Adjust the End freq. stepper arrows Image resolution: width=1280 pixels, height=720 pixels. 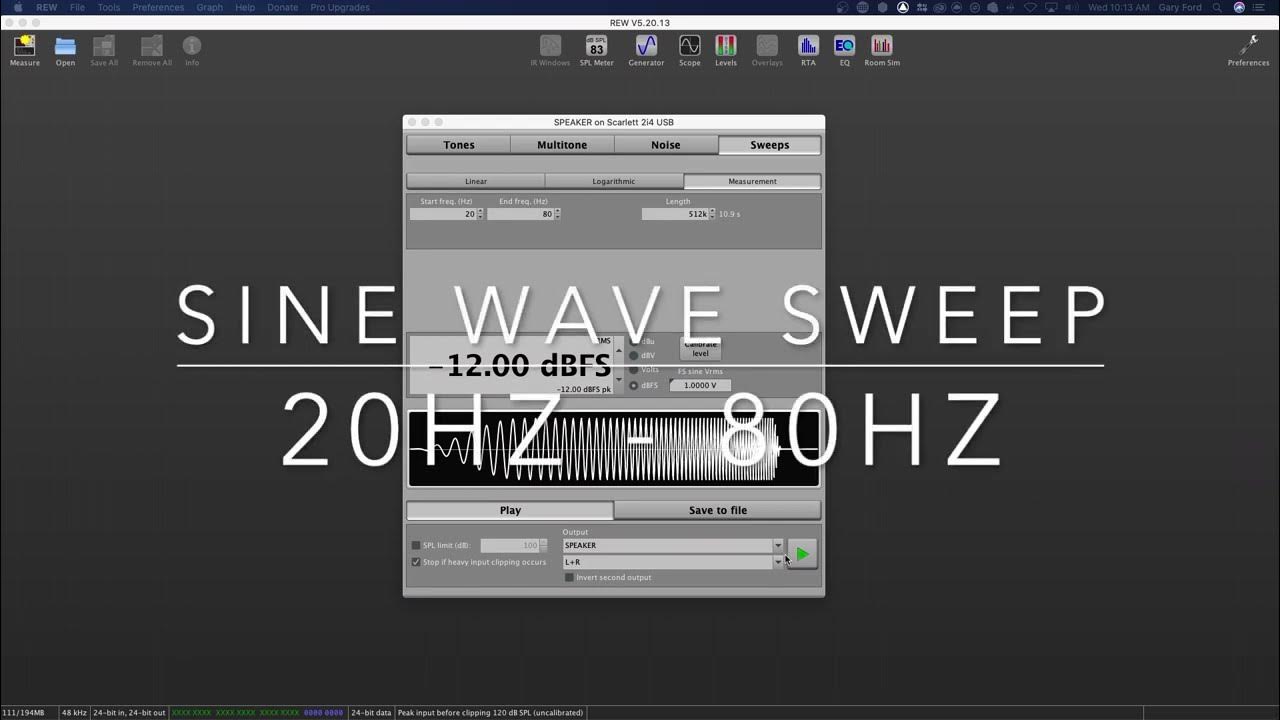coord(558,214)
